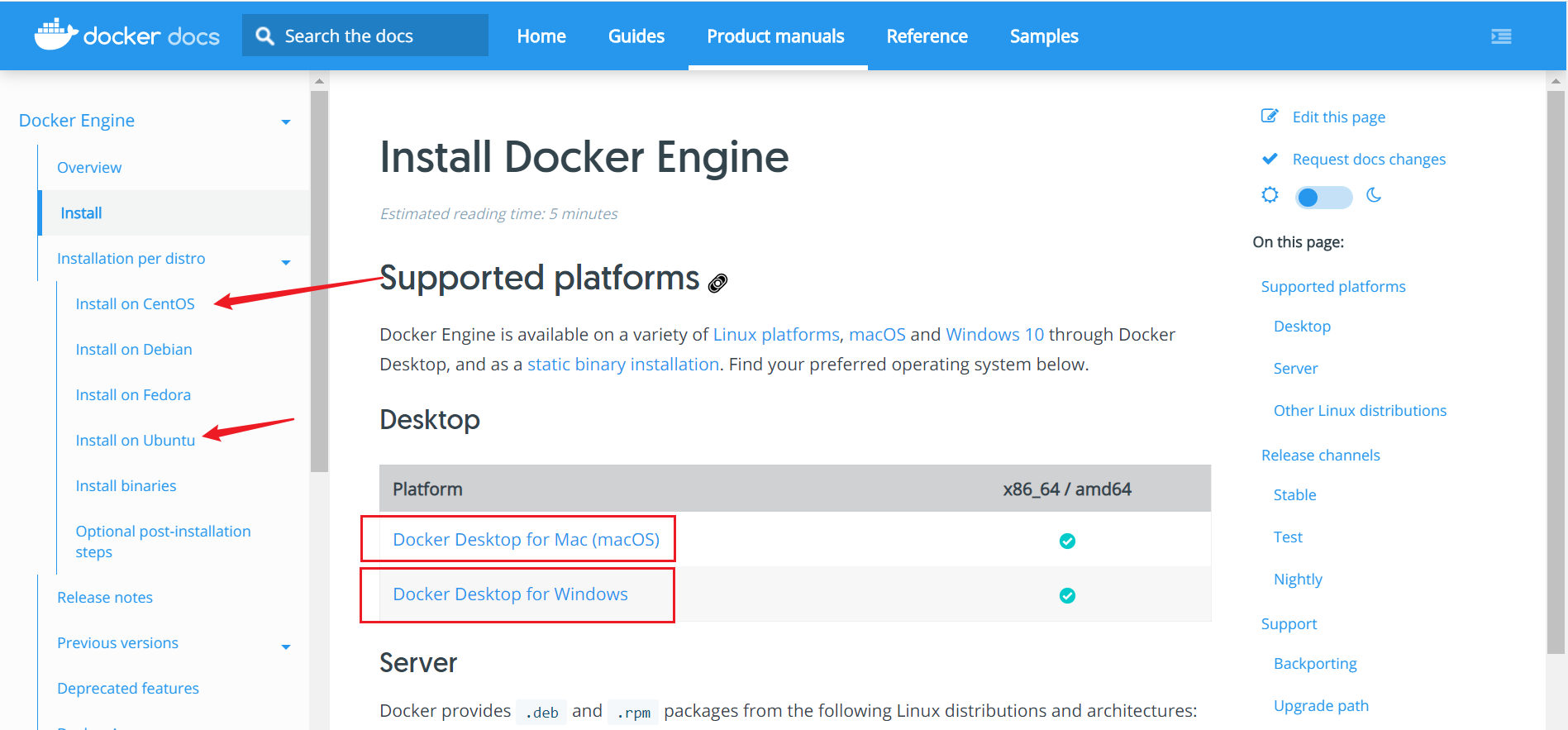The image size is (1568, 730).
Task: Click Edit this page link
Action: (1339, 117)
